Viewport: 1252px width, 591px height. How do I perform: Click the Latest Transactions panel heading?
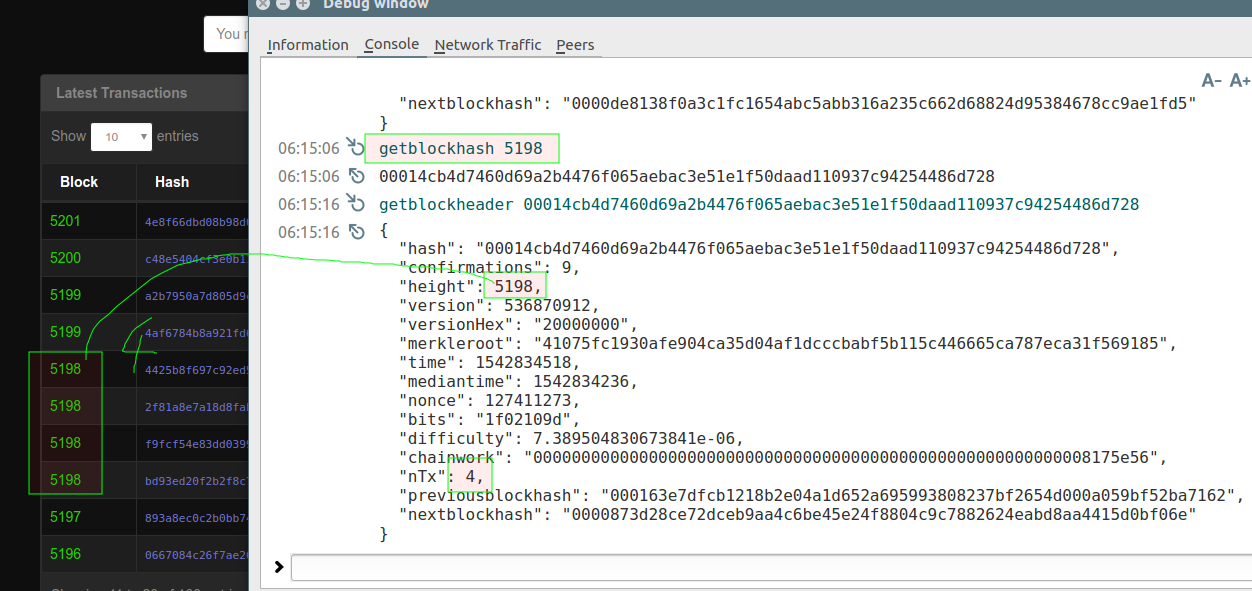(x=121, y=93)
